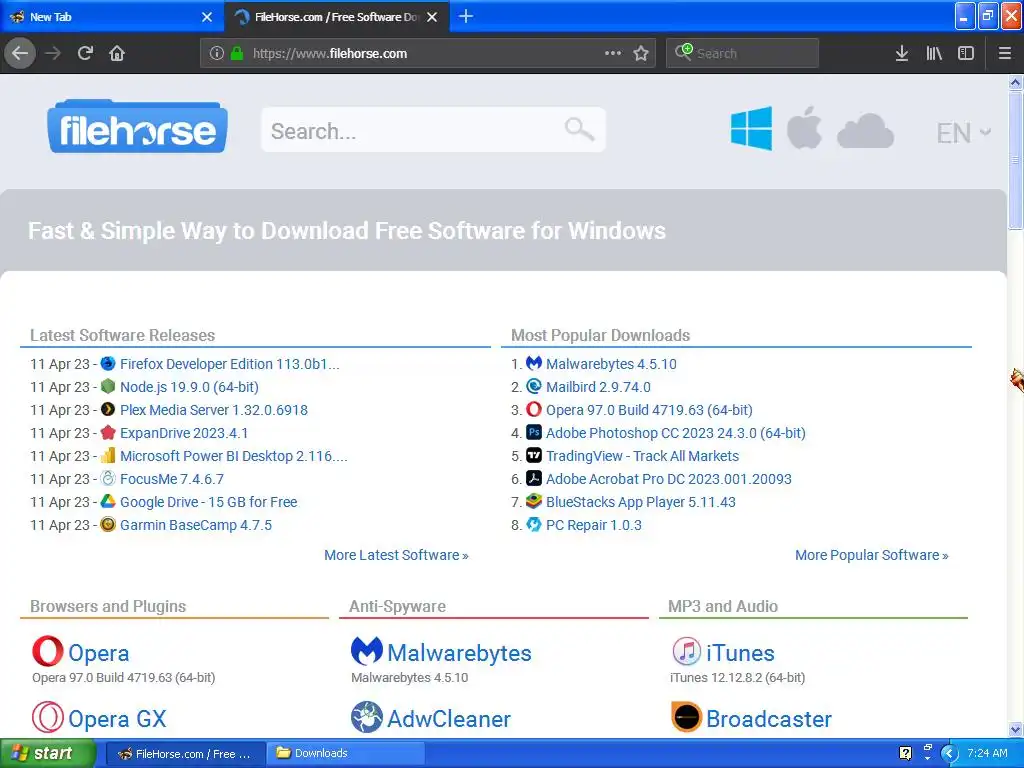Click the iTunes music note icon

pos(686,651)
